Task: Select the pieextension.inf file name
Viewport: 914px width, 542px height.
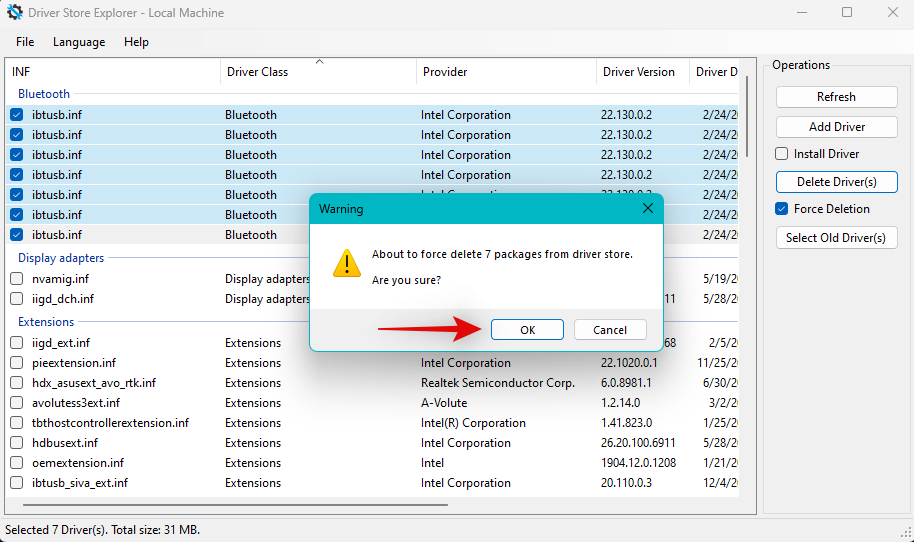Action: point(74,362)
